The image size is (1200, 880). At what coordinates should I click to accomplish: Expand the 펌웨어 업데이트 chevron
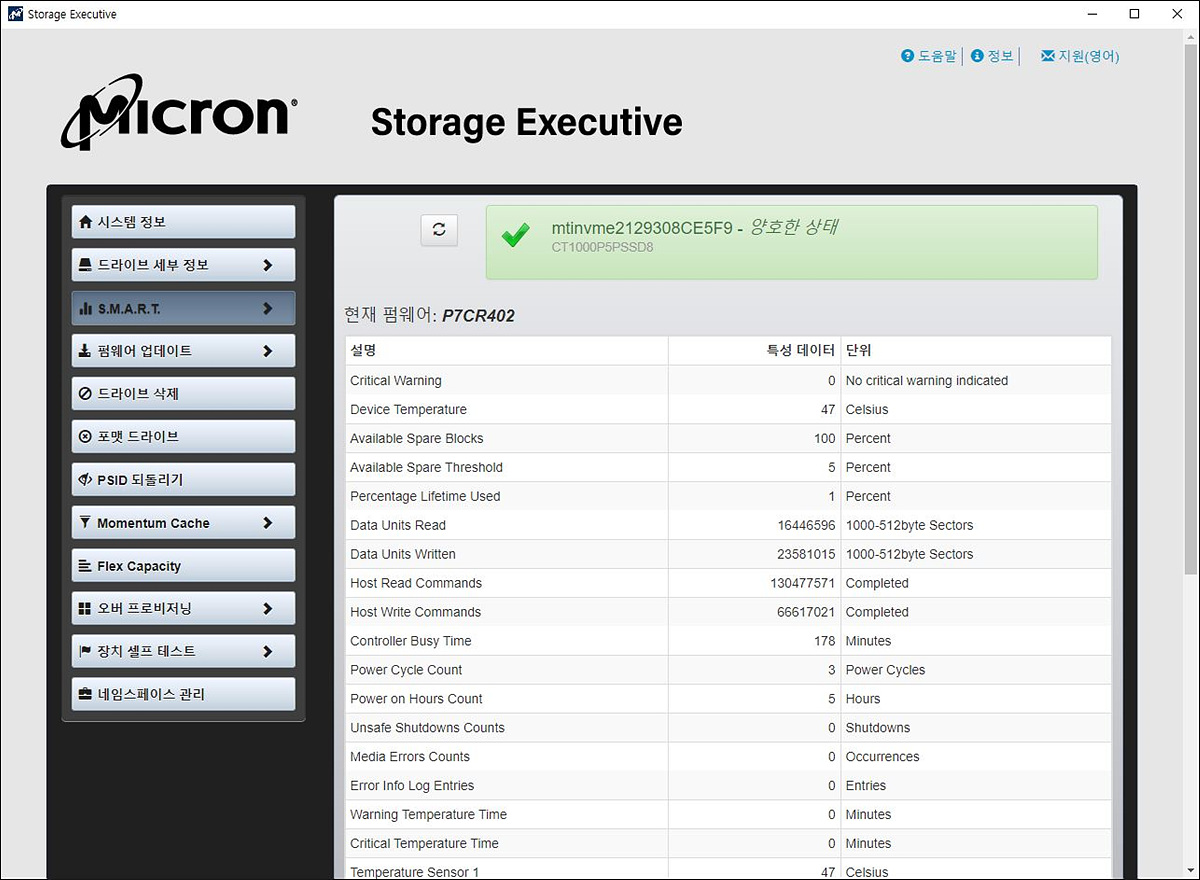267,351
